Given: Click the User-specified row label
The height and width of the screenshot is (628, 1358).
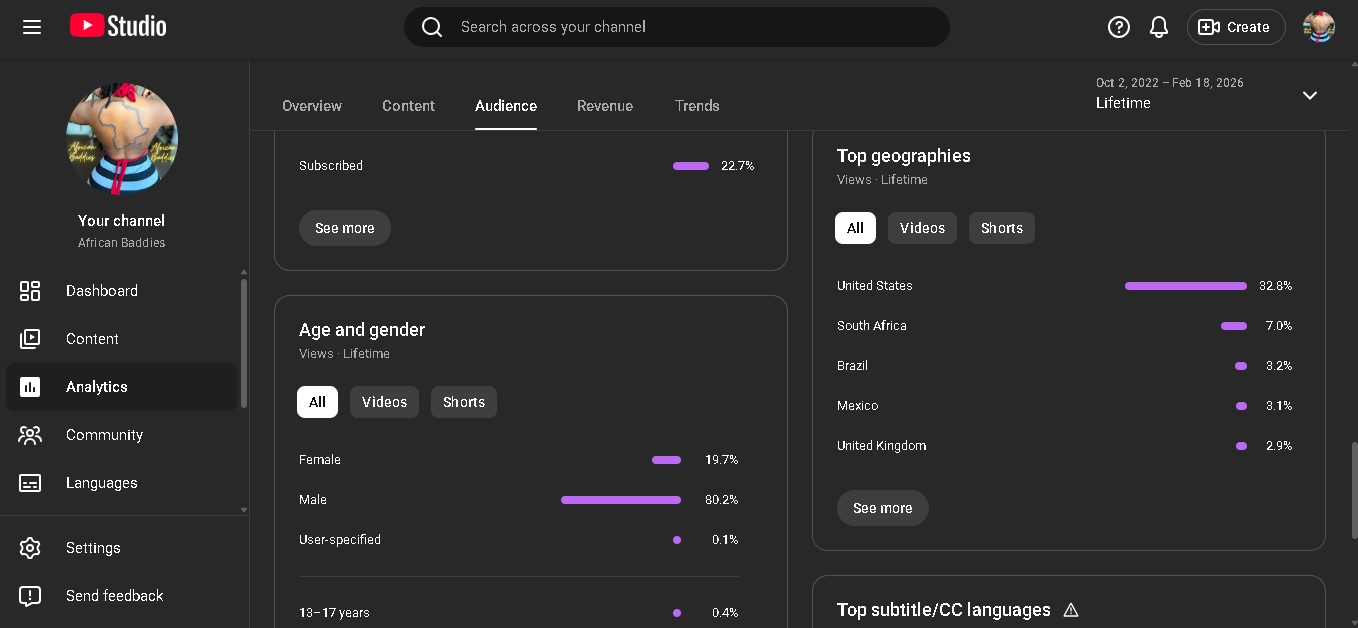Looking at the screenshot, I should [x=340, y=540].
